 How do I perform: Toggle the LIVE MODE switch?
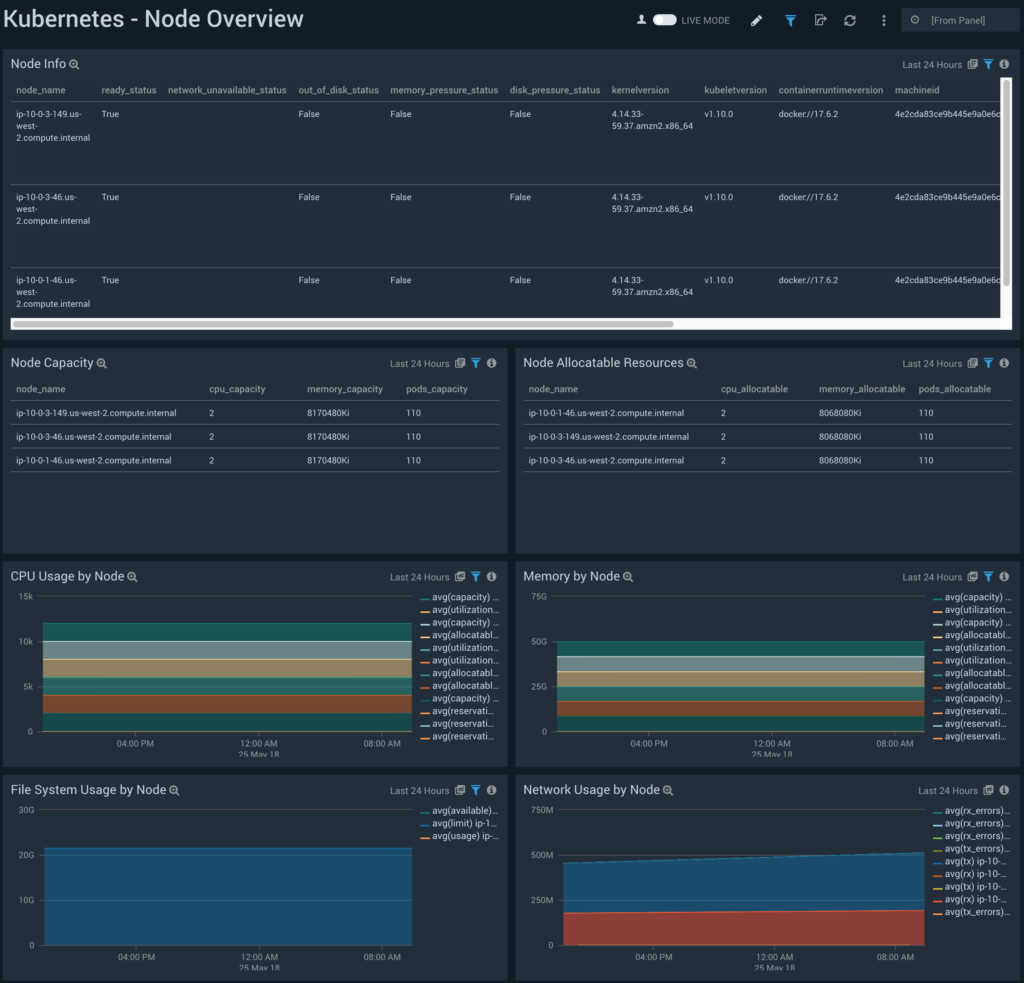point(664,20)
